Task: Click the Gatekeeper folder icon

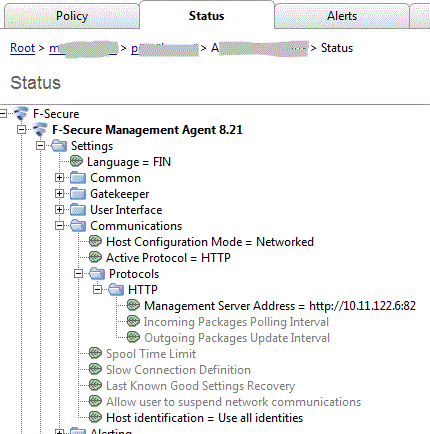Action: coord(78,194)
